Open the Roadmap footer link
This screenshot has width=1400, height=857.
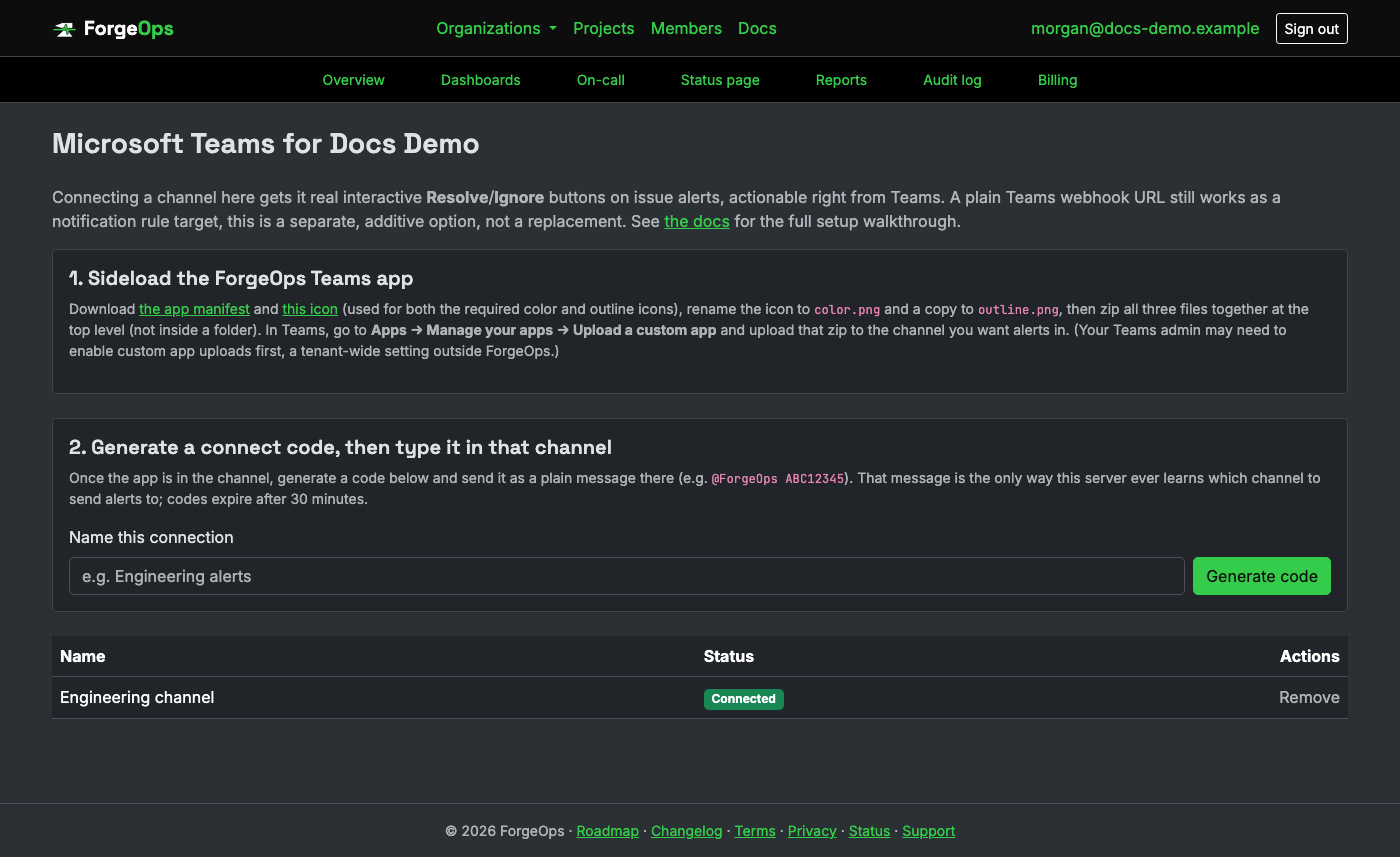pyautogui.click(x=607, y=831)
